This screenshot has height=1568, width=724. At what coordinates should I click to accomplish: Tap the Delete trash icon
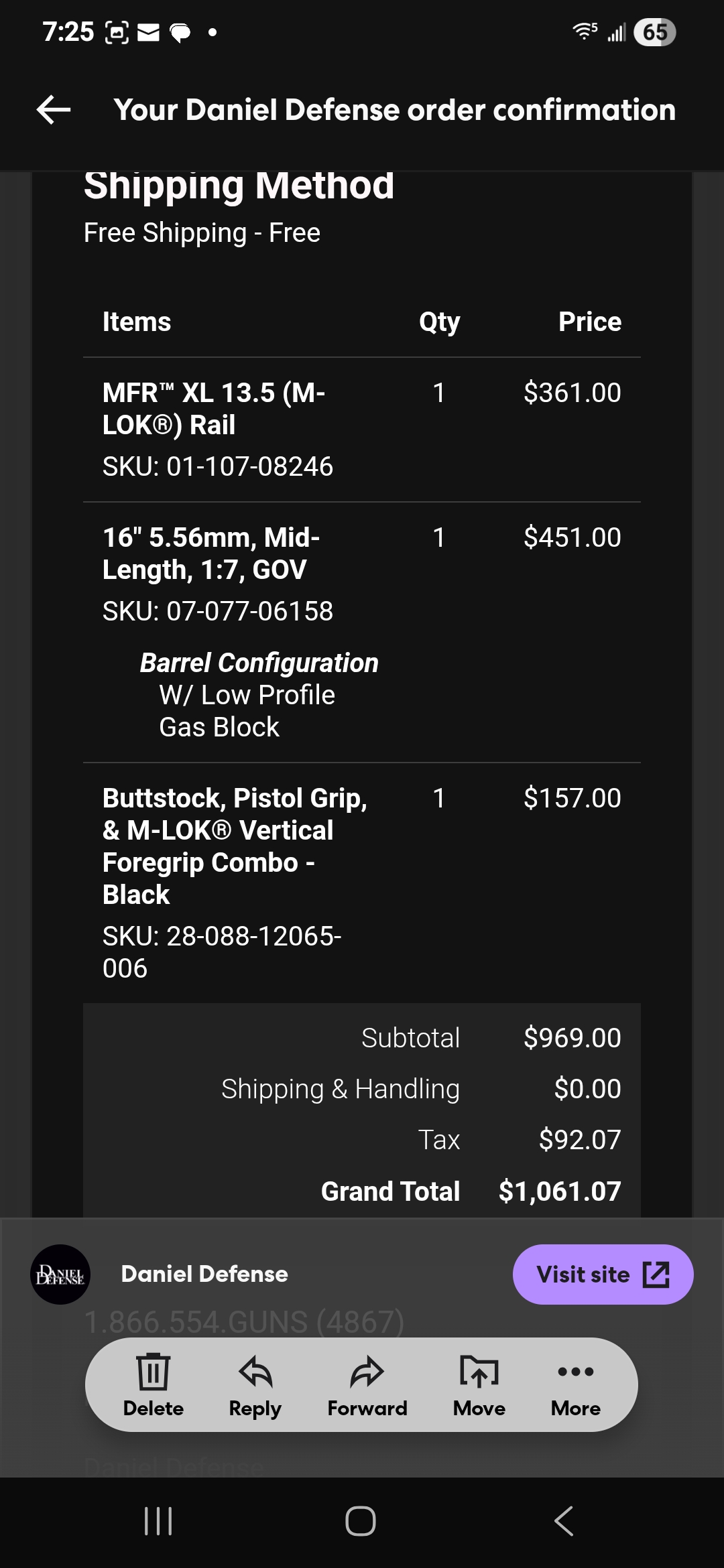pyautogui.click(x=153, y=1371)
